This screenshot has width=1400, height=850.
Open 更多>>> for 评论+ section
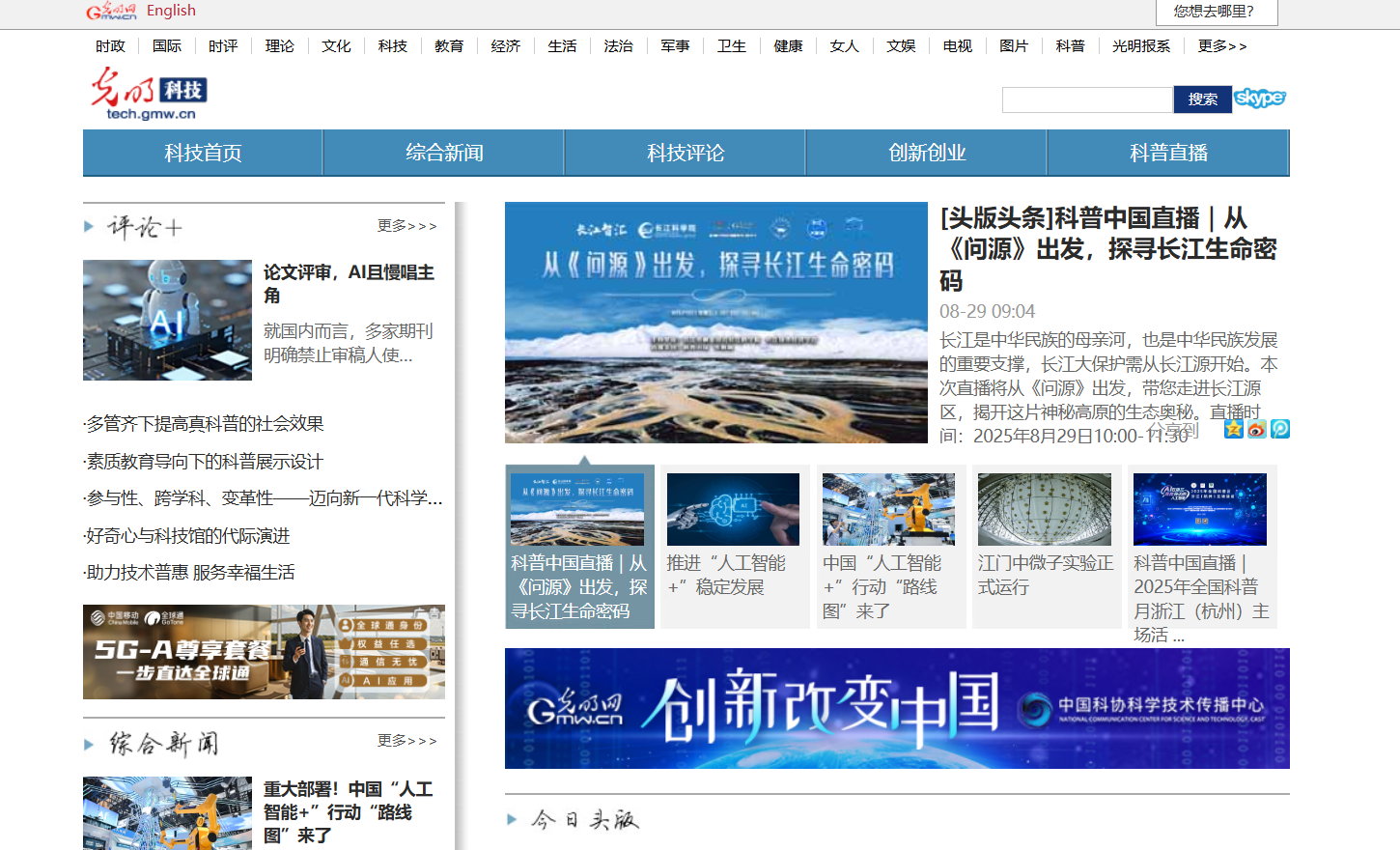[406, 226]
